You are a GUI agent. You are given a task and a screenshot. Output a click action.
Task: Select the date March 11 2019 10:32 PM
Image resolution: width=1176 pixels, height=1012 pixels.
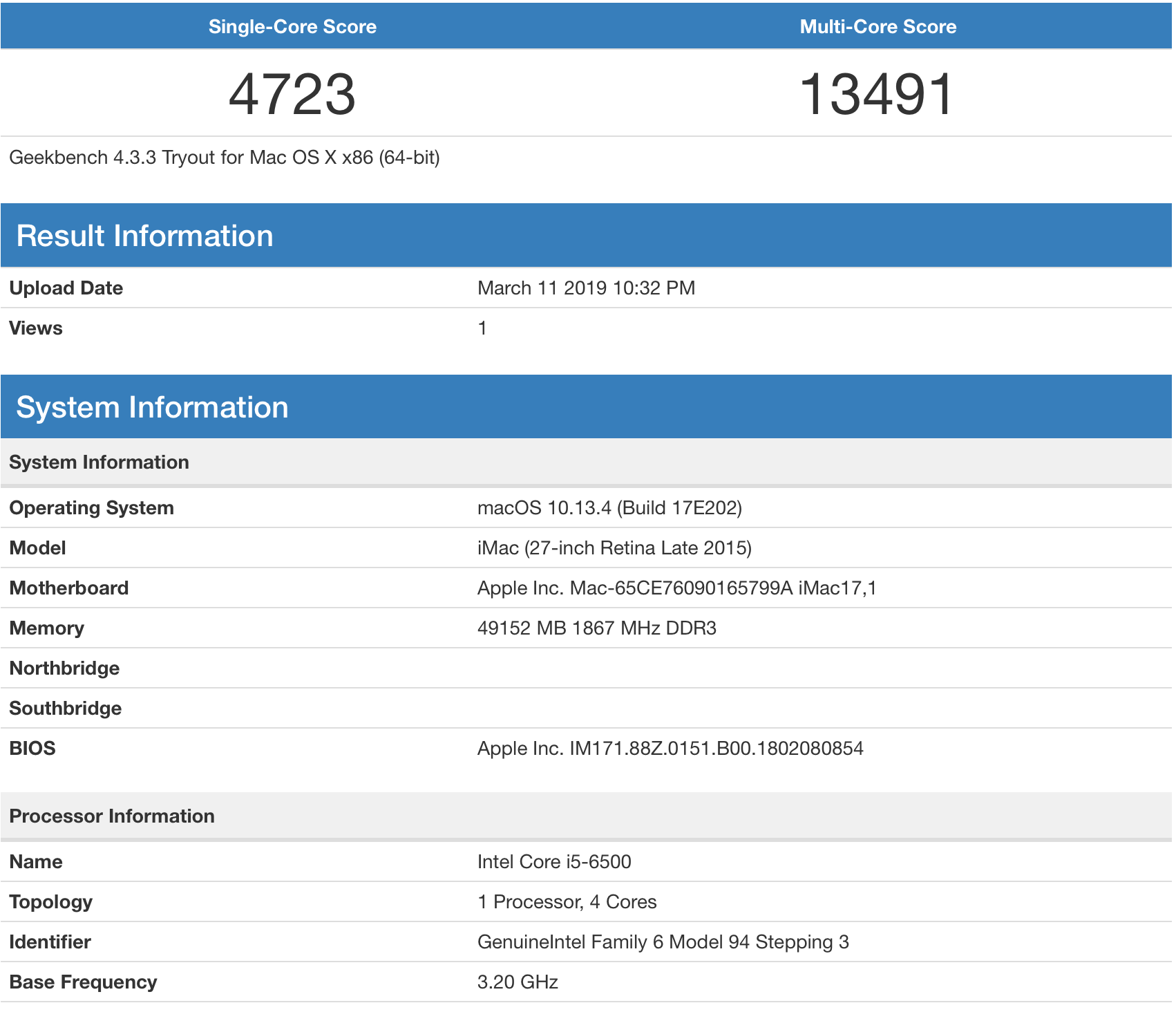586,288
